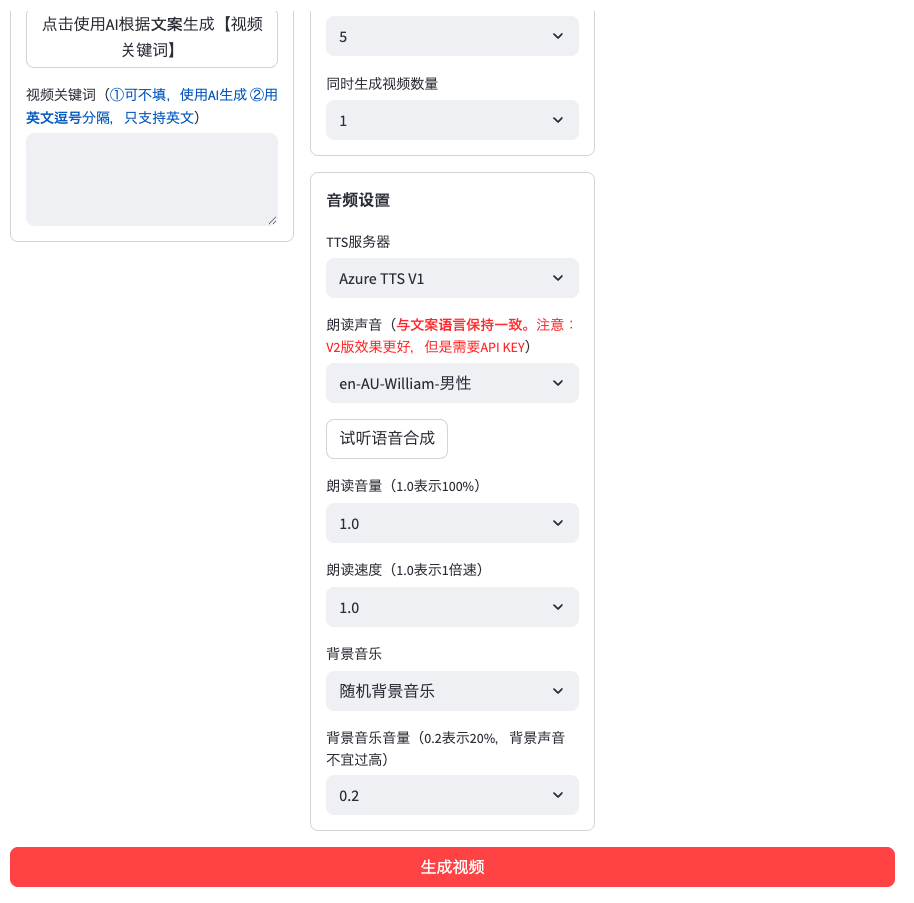The image size is (914, 903).
Task: Click the chevron beside the value 5
Action: pyautogui.click(x=558, y=36)
